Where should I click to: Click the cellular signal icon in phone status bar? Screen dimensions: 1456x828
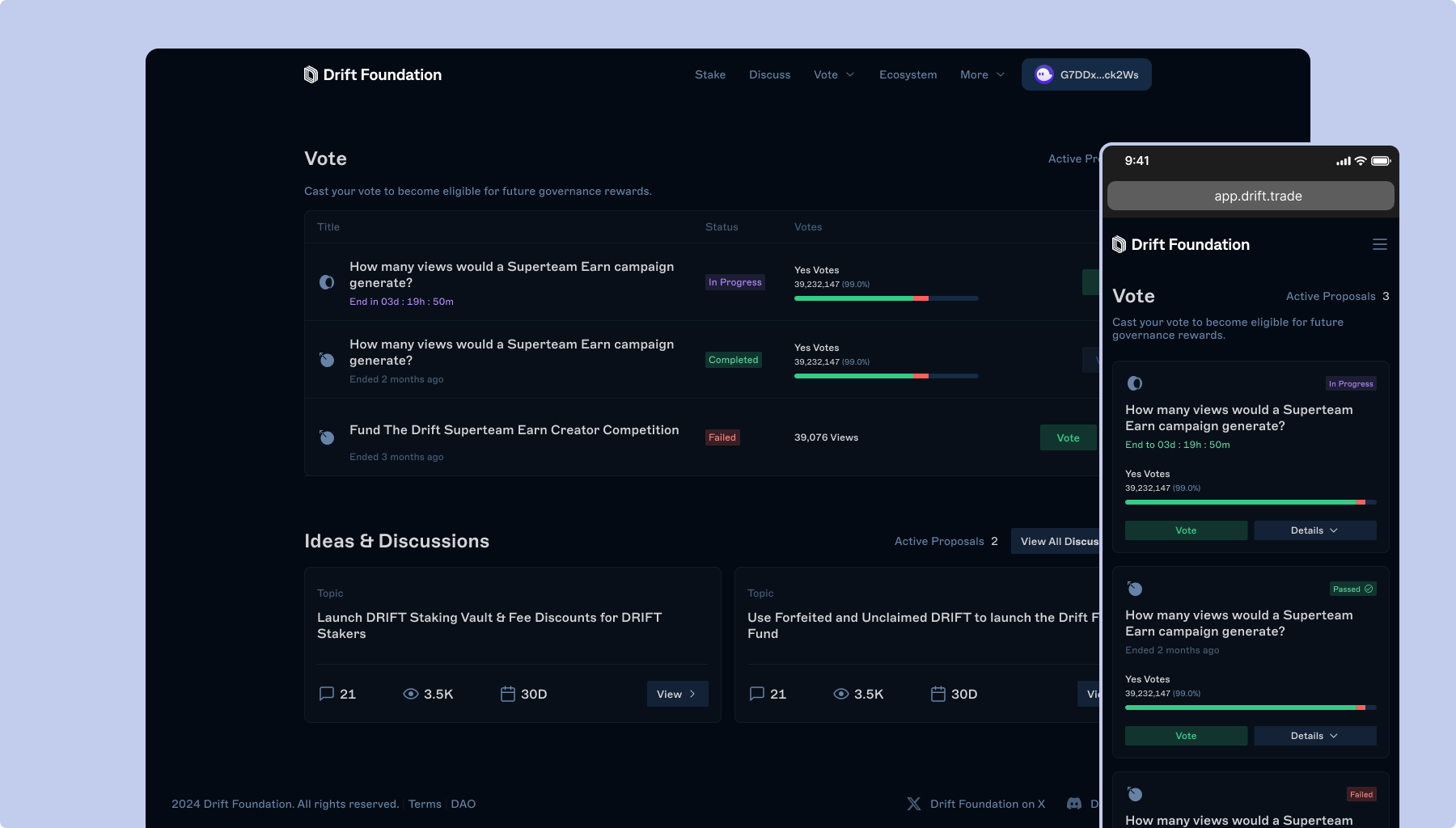pyautogui.click(x=1344, y=161)
